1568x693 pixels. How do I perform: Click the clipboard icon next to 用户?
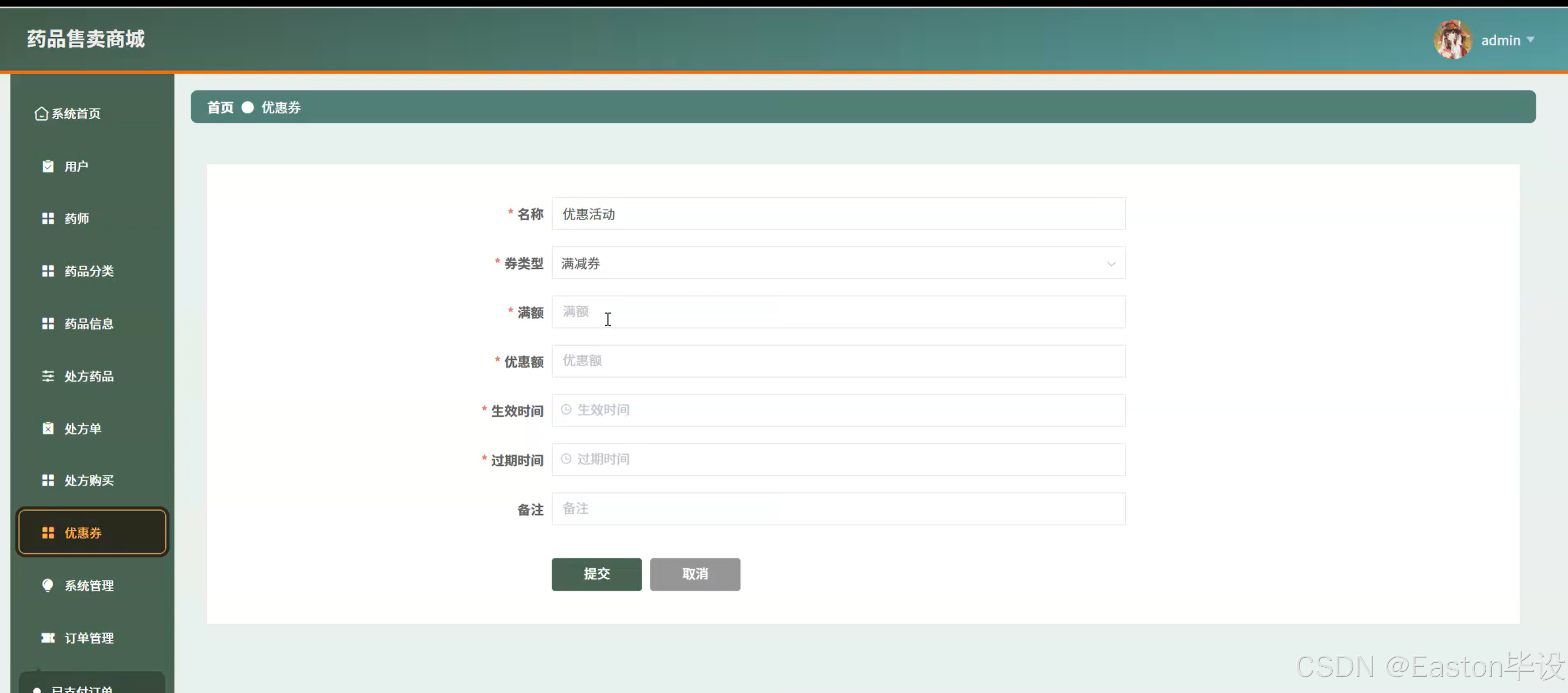47,166
